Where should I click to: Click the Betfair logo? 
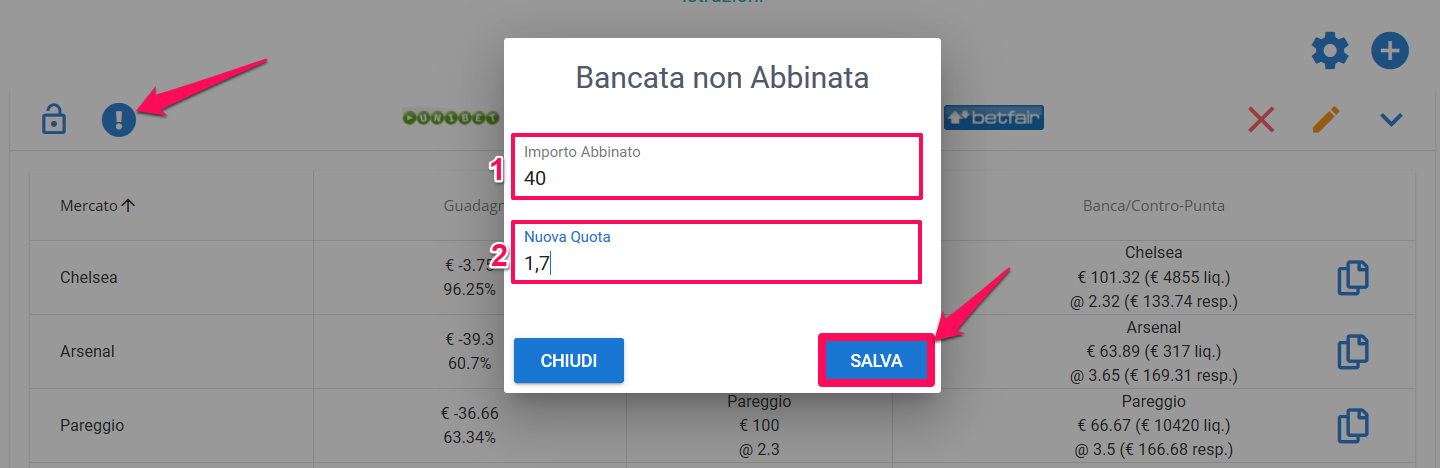click(x=993, y=118)
